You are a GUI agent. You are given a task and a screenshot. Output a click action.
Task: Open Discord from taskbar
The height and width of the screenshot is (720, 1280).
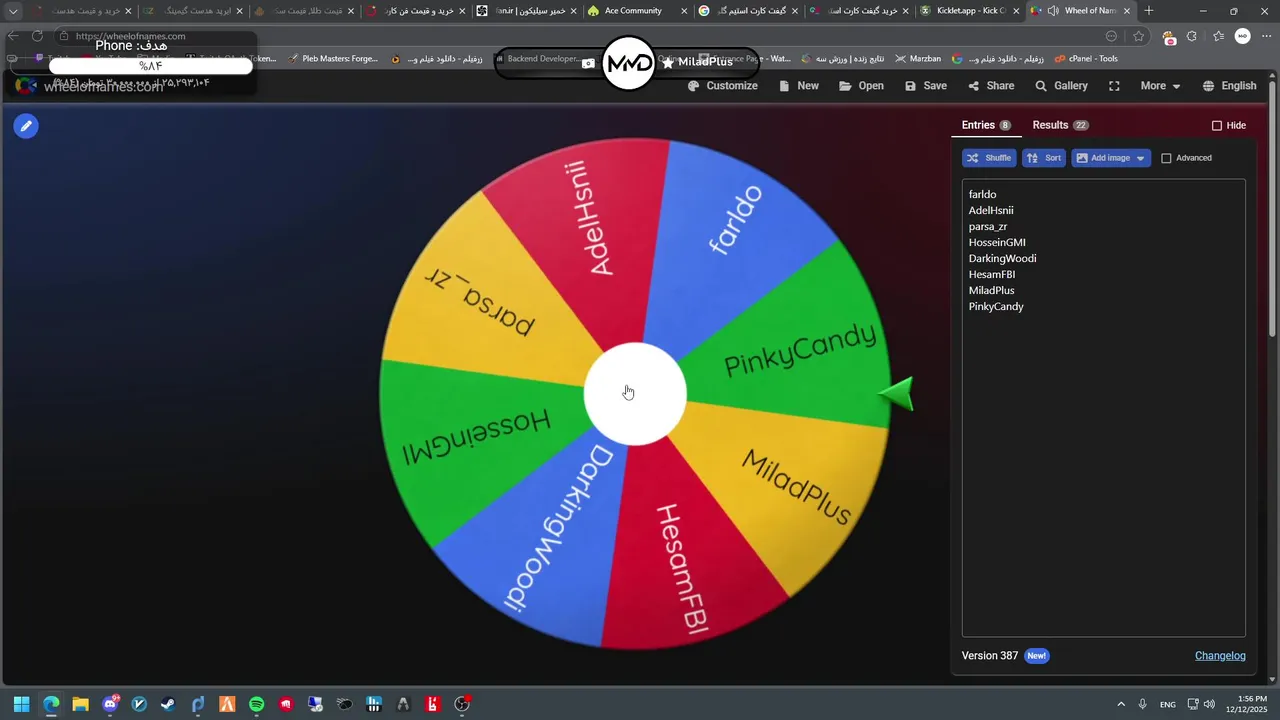pos(110,704)
